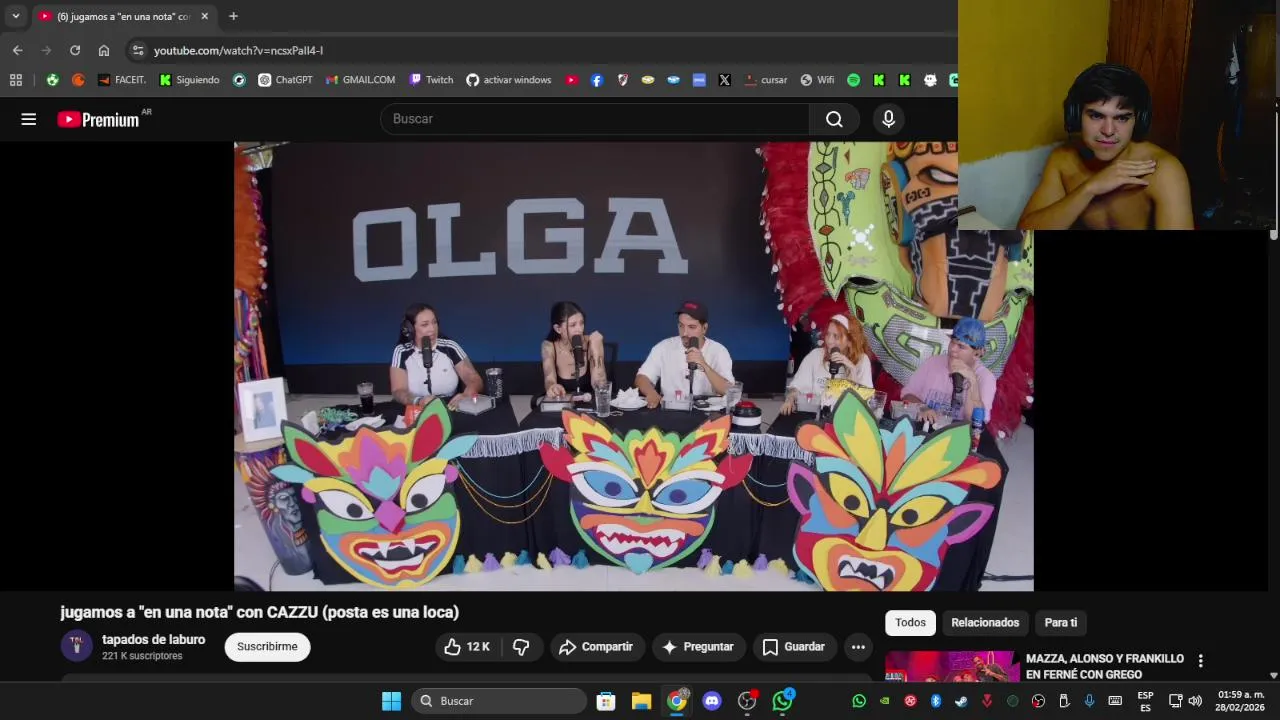Submit search with magnifier button
The height and width of the screenshot is (720, 1280).
coord(834,119)
